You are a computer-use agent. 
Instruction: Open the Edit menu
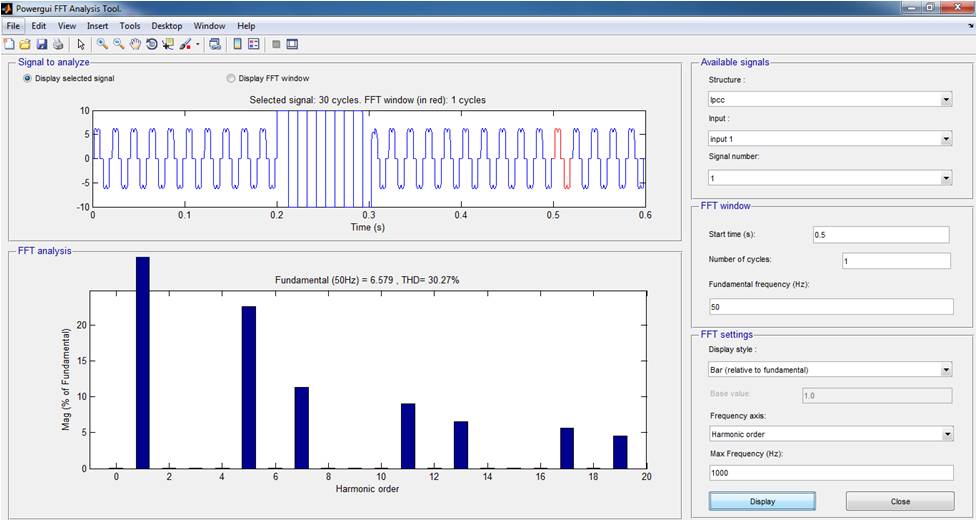pos(39,26)
